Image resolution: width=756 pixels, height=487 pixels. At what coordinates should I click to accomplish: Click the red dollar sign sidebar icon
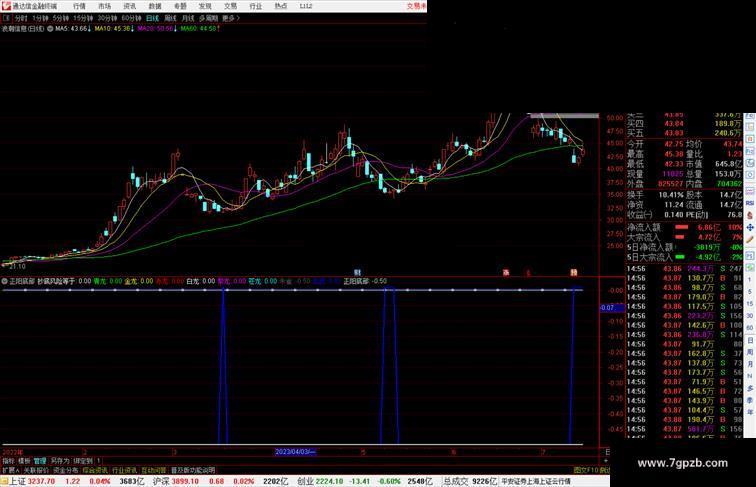click(750, 215)
